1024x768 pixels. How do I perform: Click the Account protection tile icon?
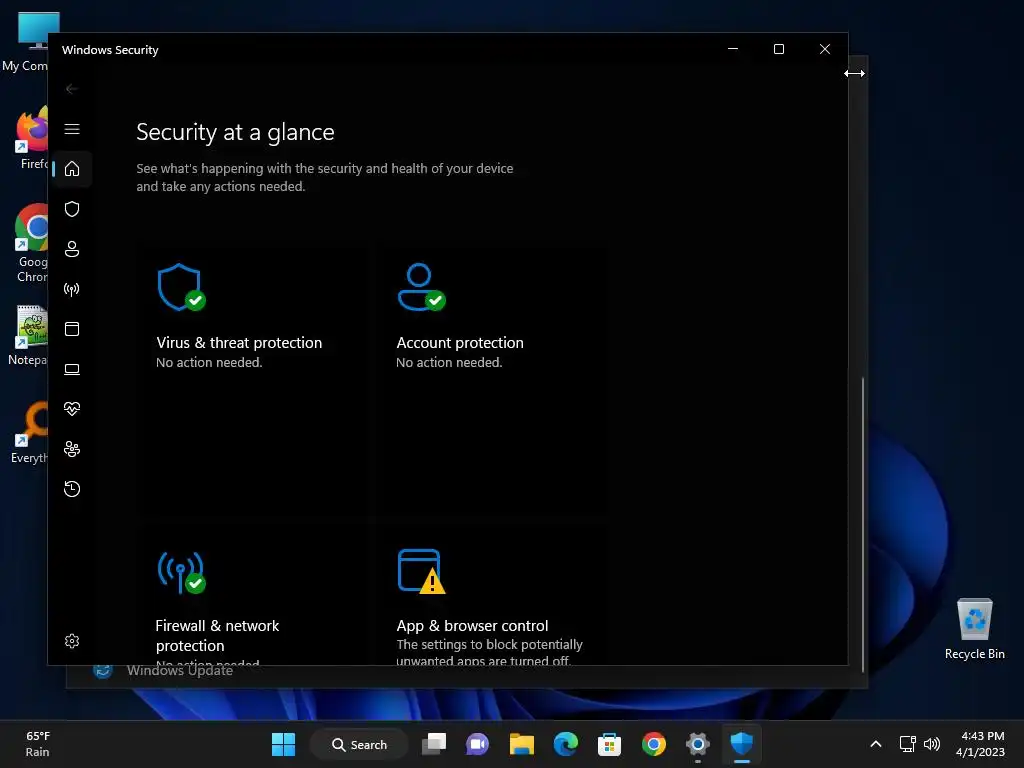(421, 287)
